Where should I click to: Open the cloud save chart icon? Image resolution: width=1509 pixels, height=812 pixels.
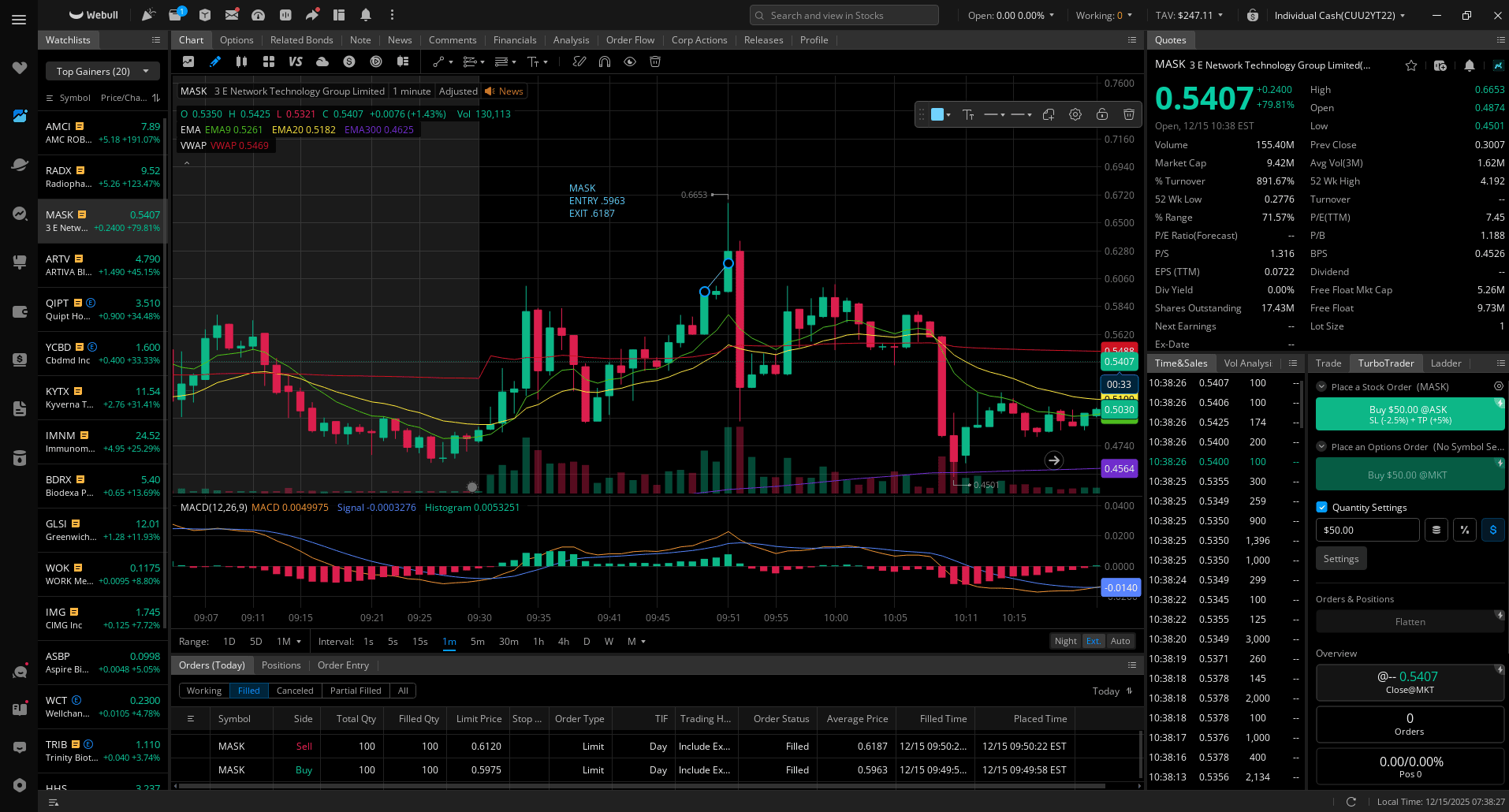click(322, 61)
